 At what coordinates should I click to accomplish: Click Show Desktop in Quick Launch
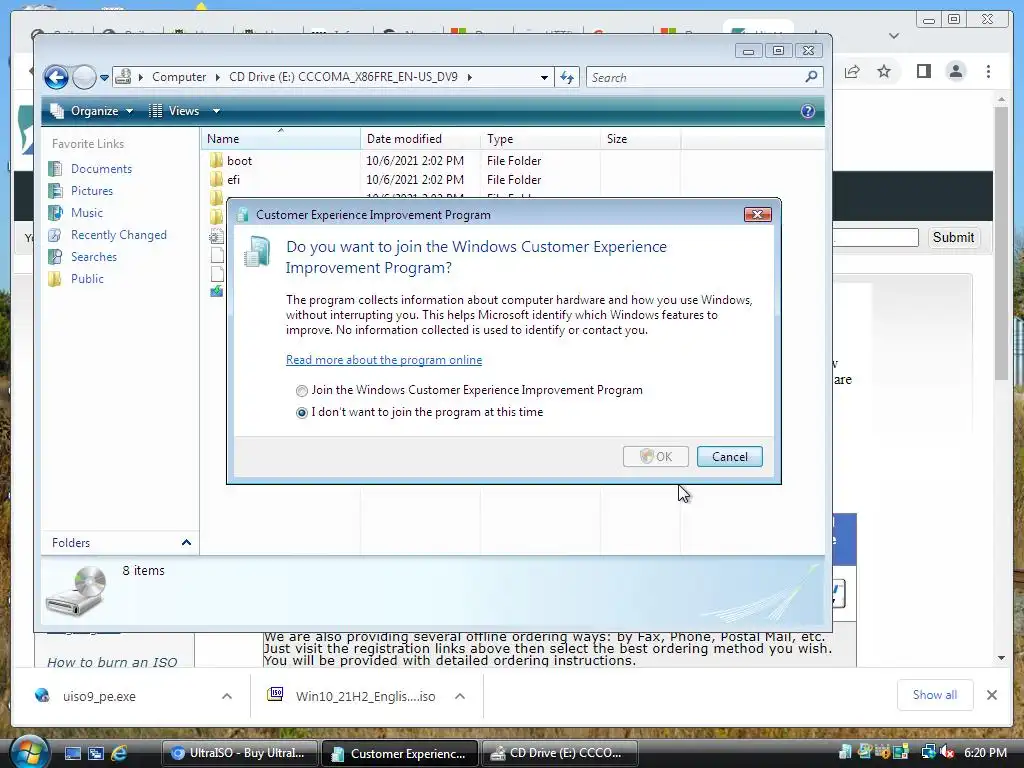(x=72, y=754)
